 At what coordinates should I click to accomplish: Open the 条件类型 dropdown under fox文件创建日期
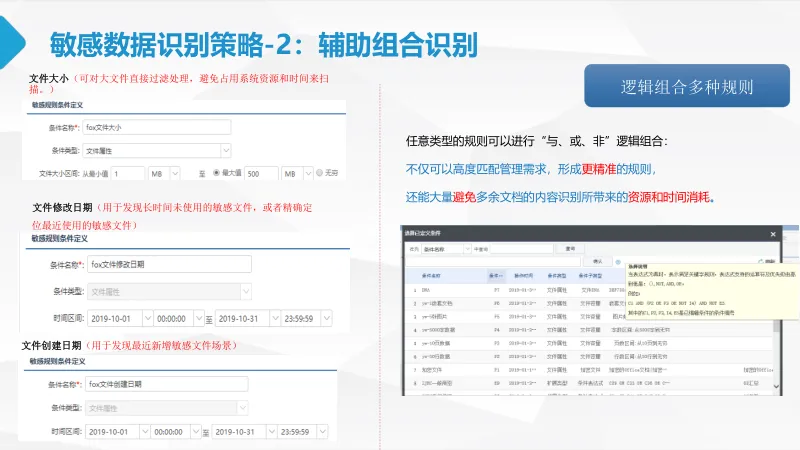coord(243,408)
